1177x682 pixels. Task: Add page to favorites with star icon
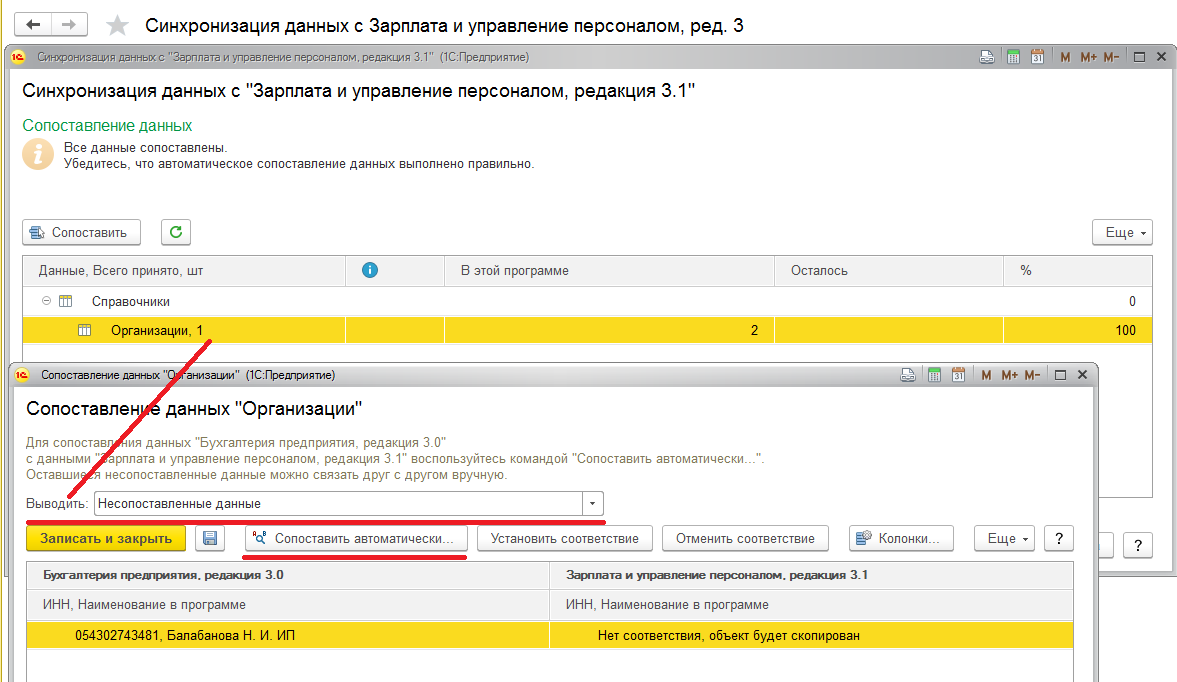118,26
